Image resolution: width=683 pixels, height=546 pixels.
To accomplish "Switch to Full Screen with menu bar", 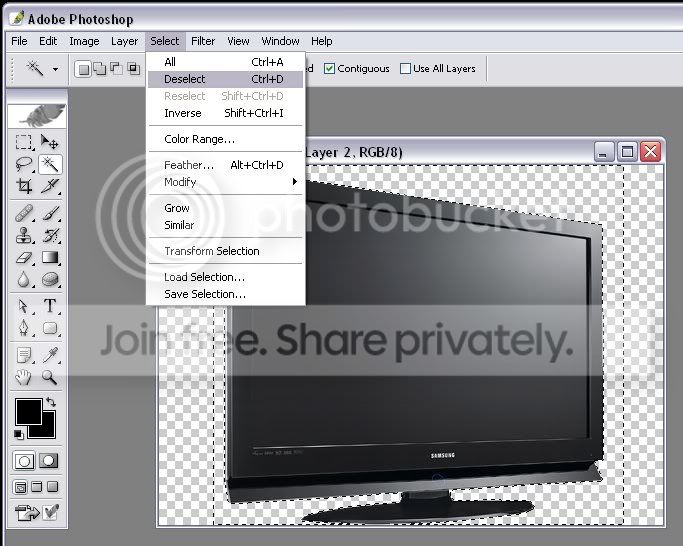I will coord(37,487).
